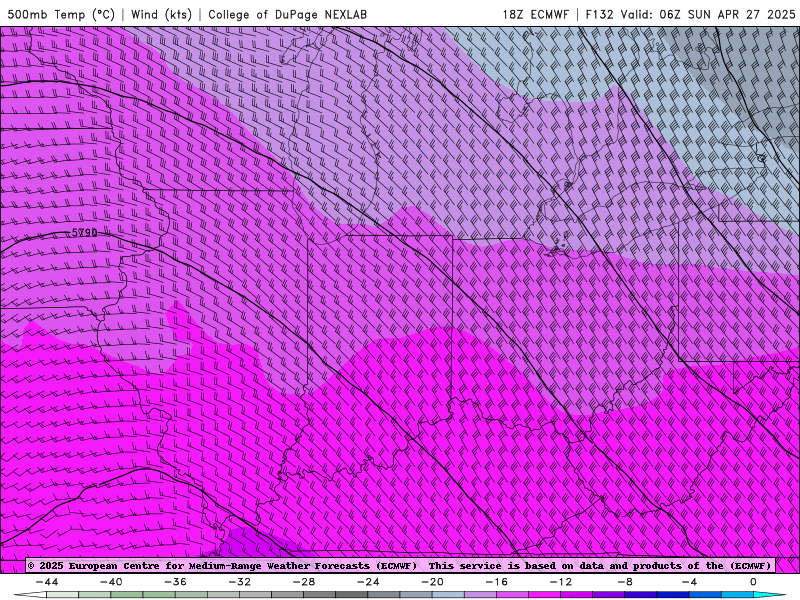Click the "0" legend label

(754, 582)
